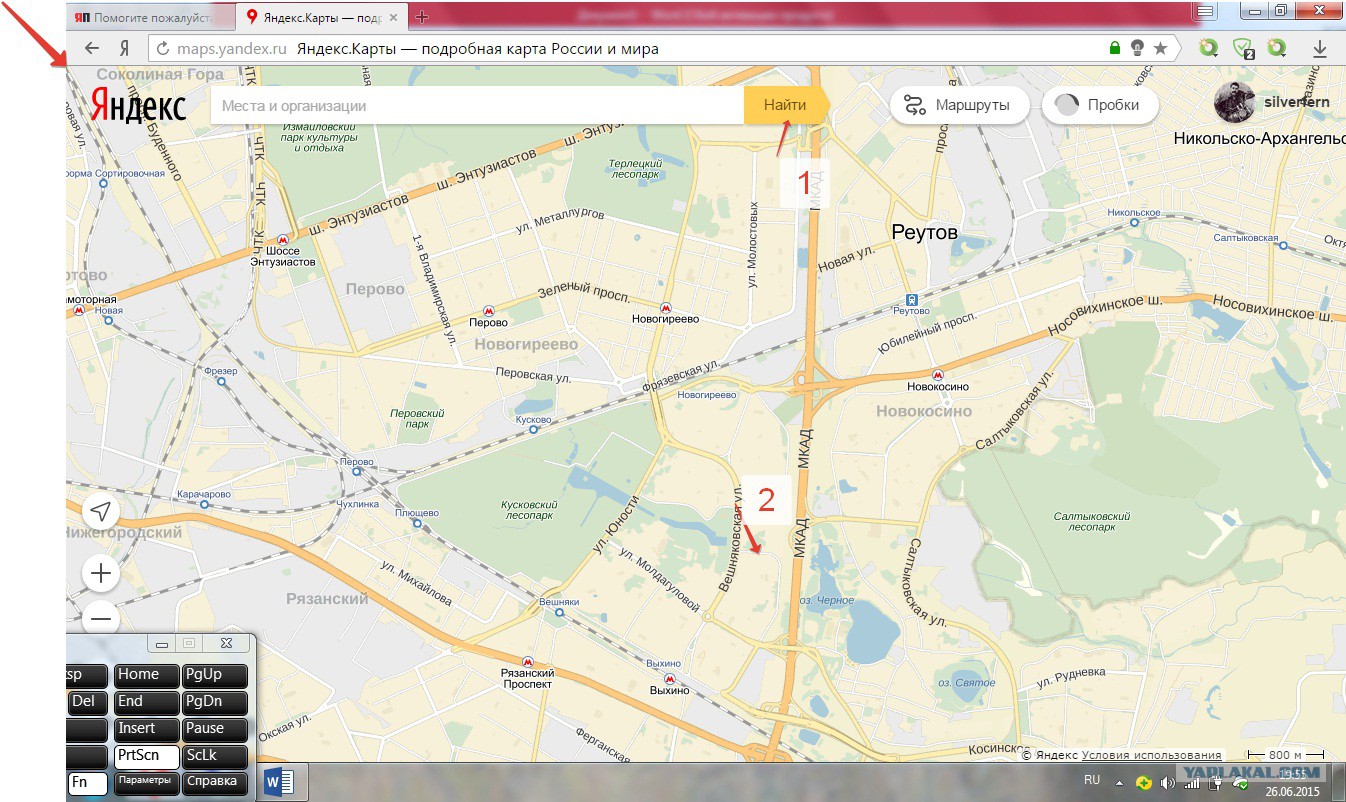This screenshot has height=802, width=1346.
Task: Open Маршруты route planner
Action: tap(959, 105)
